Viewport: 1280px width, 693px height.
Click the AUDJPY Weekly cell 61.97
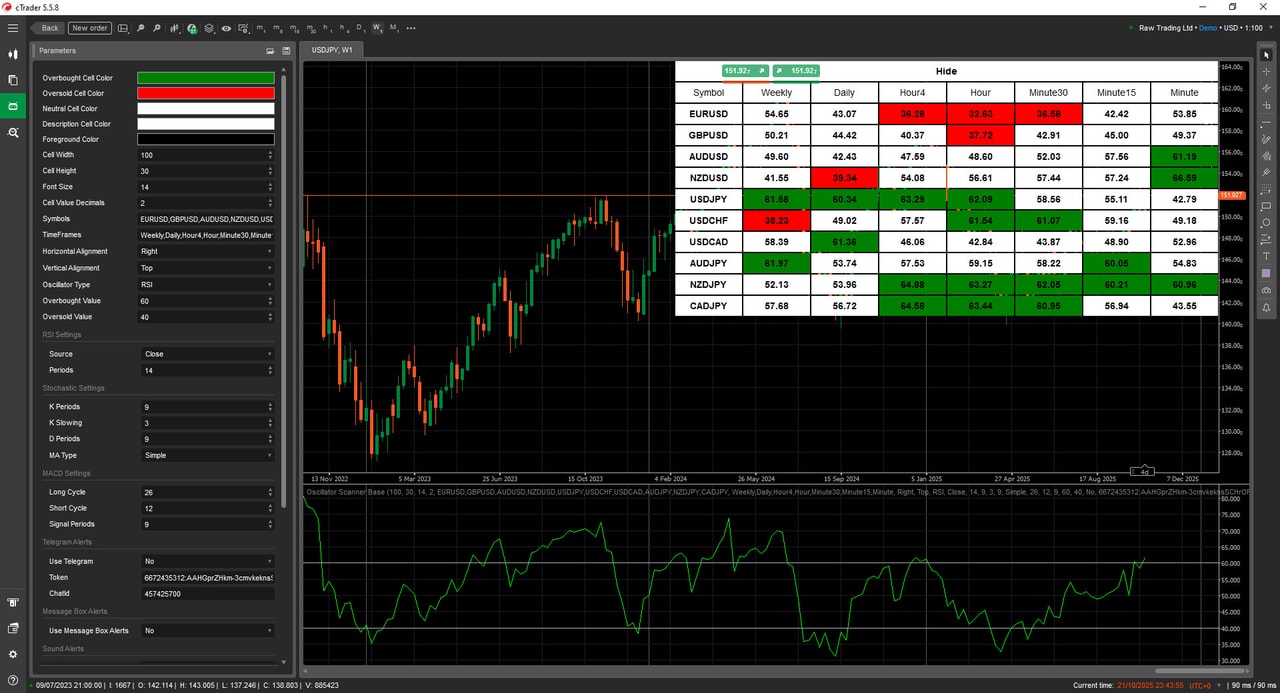pos(776,263)
